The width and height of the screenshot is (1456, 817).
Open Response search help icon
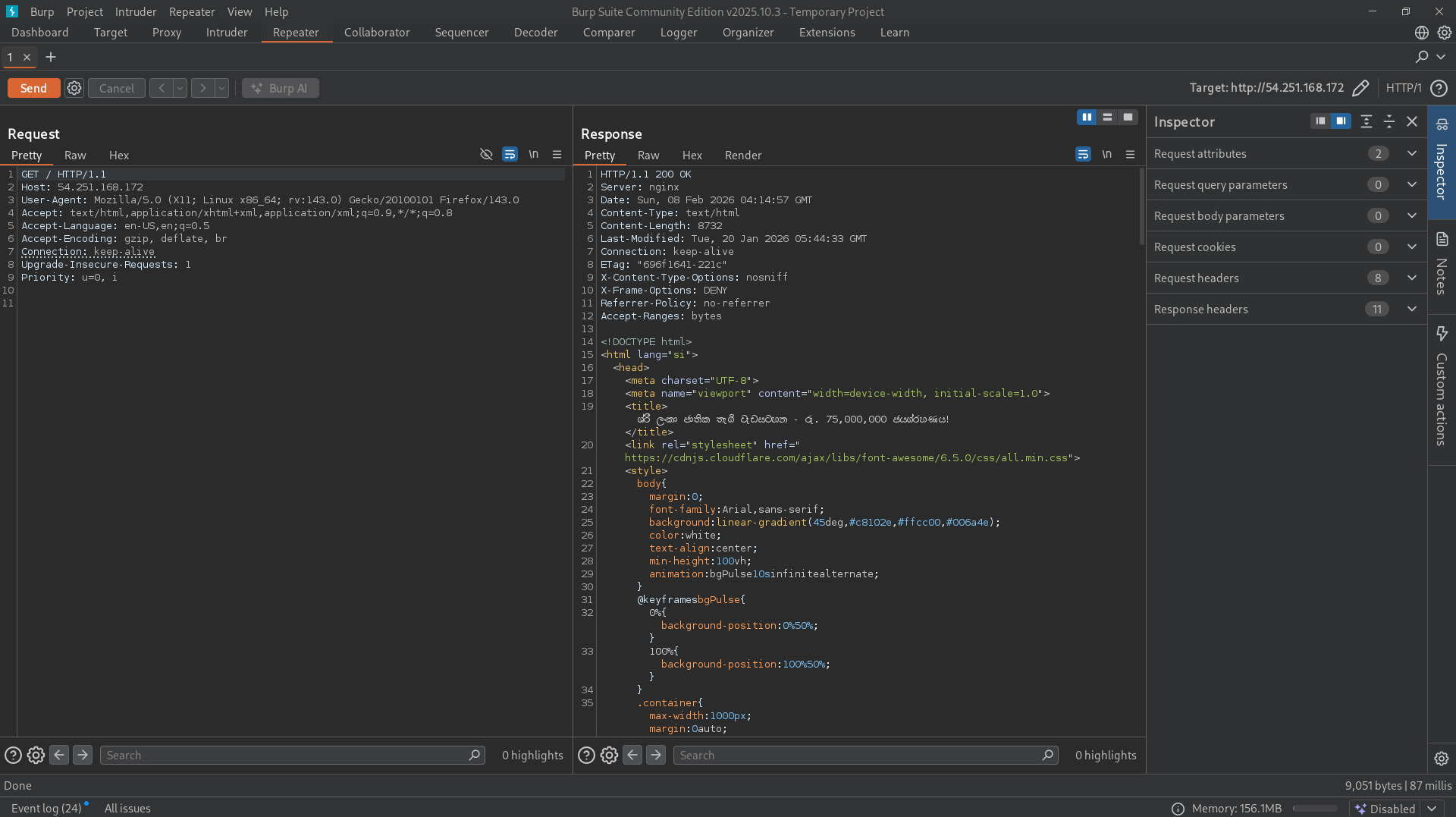coord(586,755)
